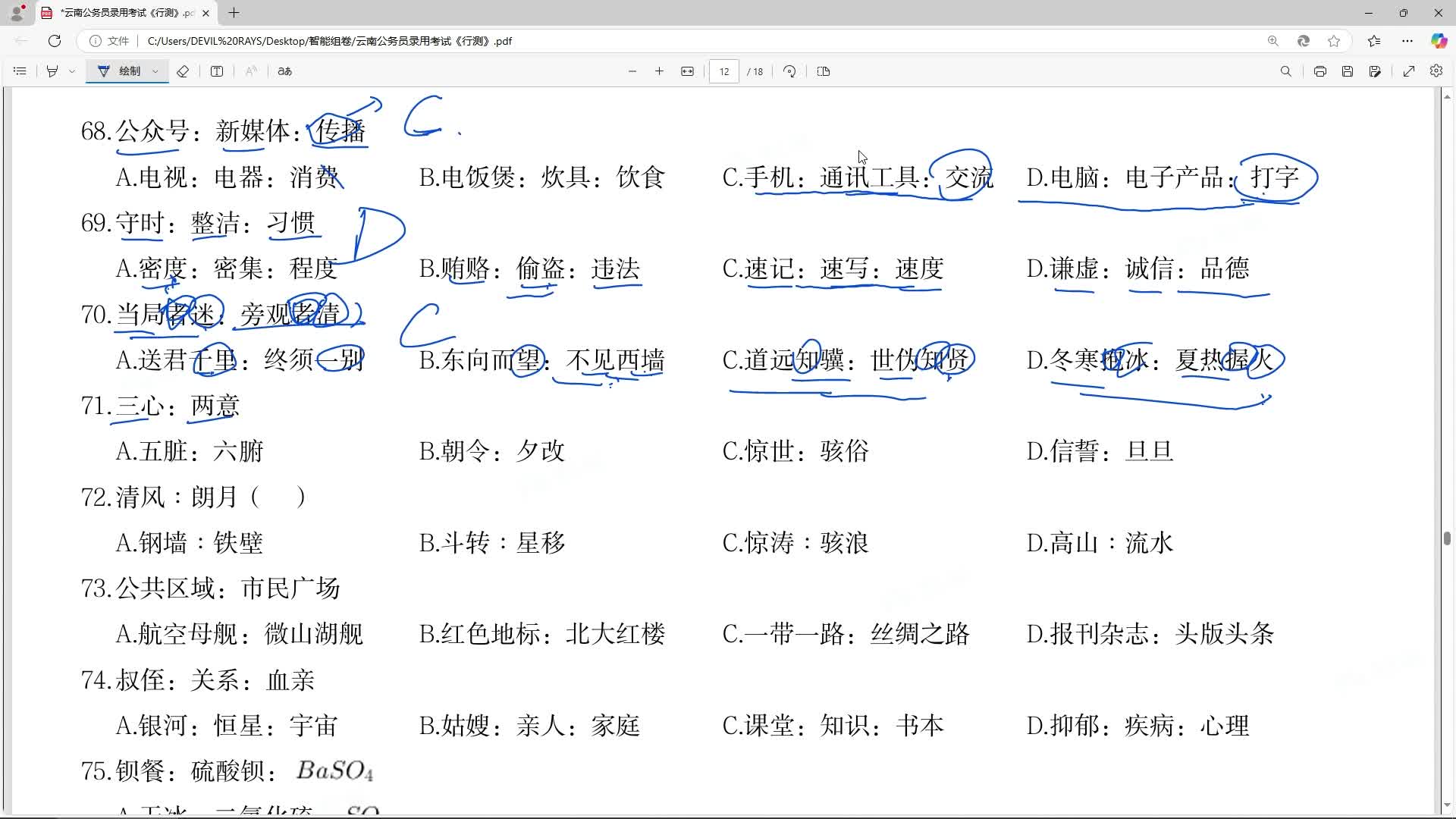Open Save as for the PDF
1456x819 pixels.
pos(1375,71)
